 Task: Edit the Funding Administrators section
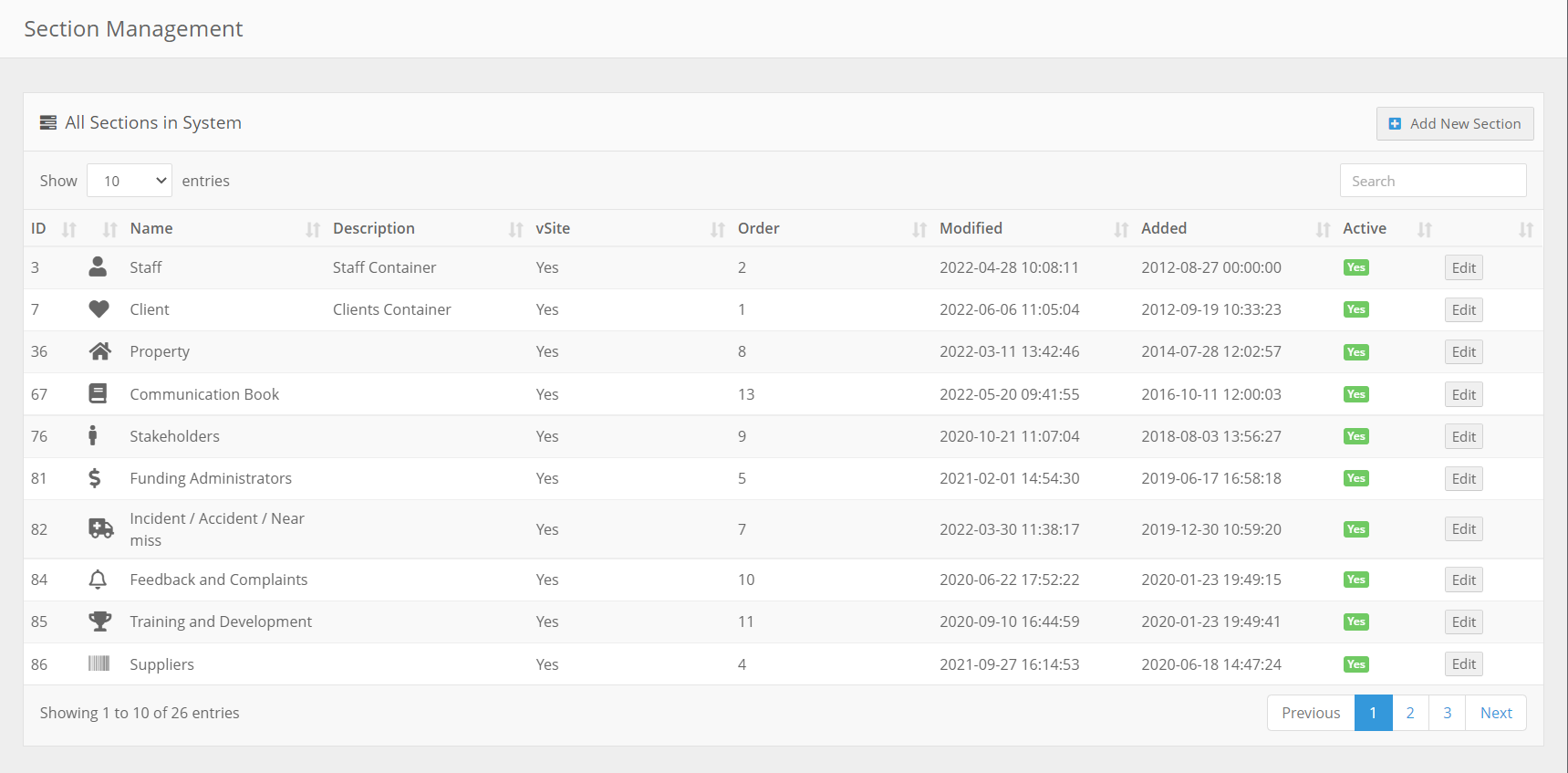[x=1464, y=478]
